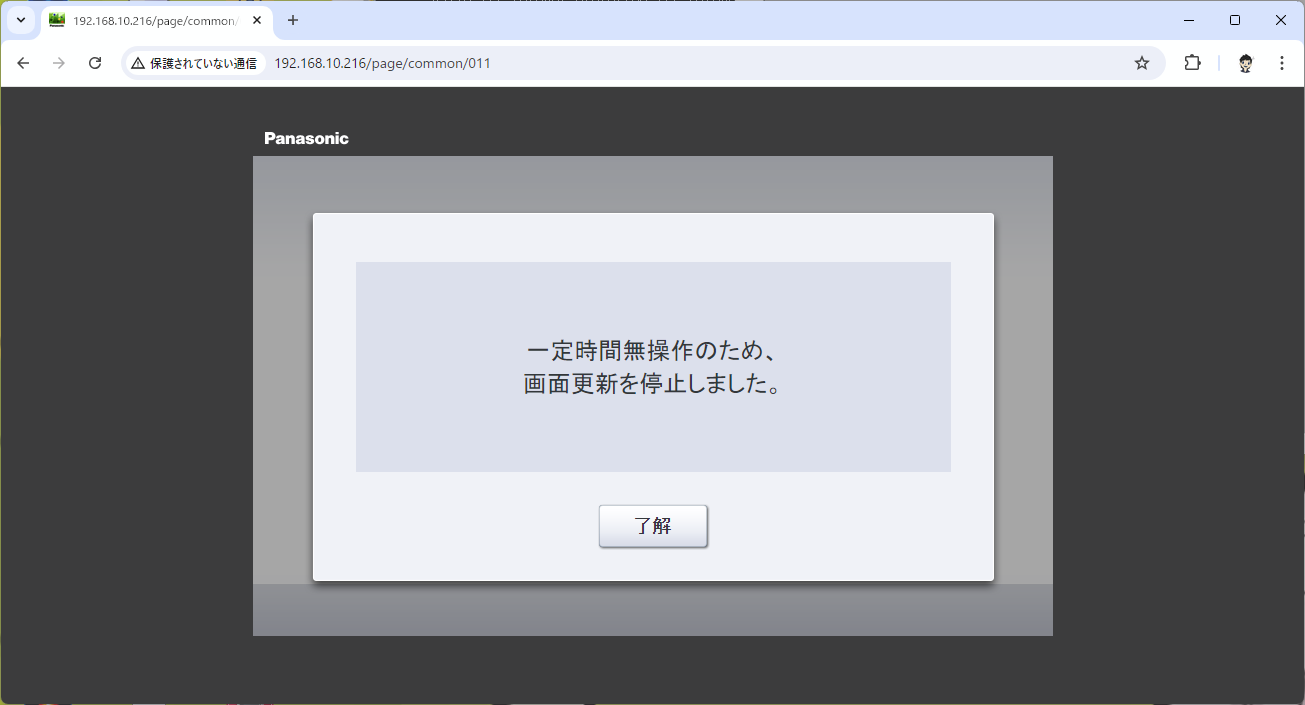Image resolution: width=1305 pixels, height=705 pixels.
Task: Open the tab search dropdown chevron
Action: click(20, 20)
